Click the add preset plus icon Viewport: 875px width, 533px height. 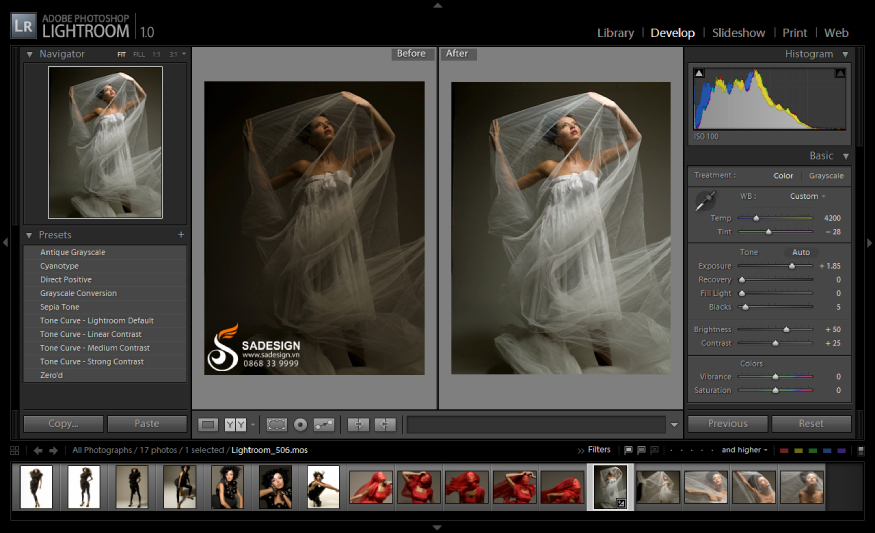pos(181,235)
